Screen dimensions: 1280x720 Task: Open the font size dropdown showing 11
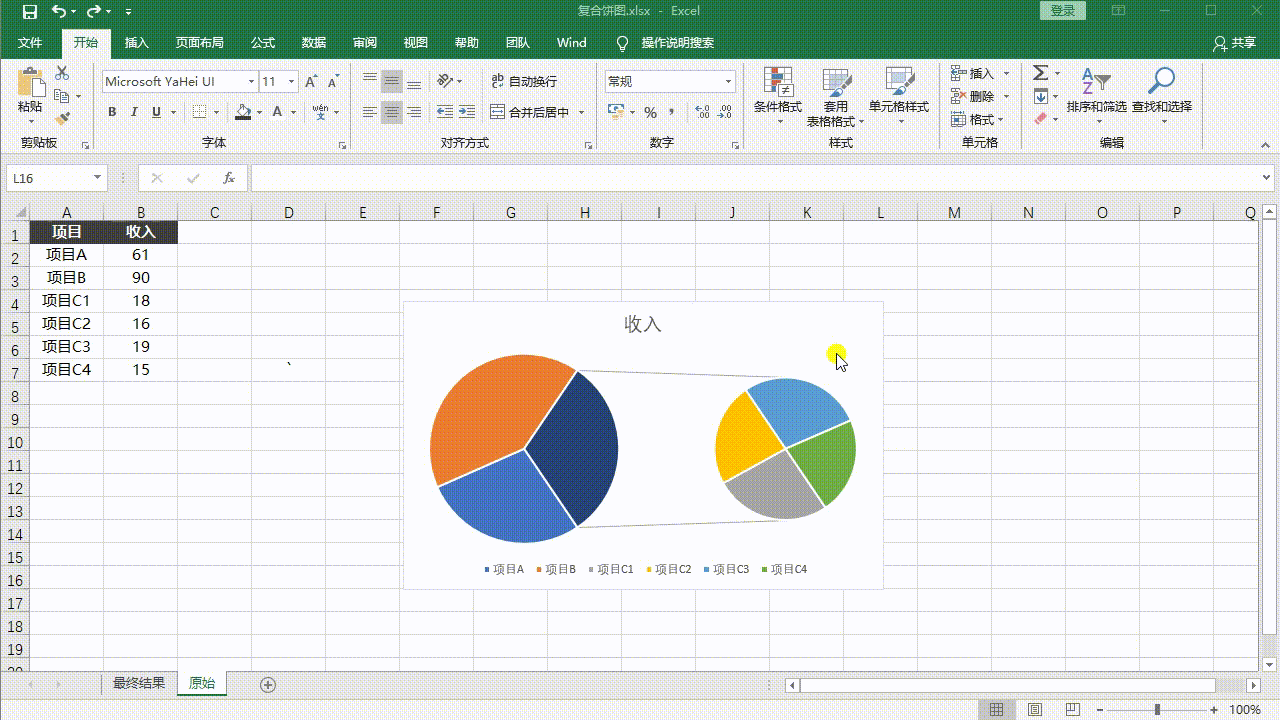(291, 81)
